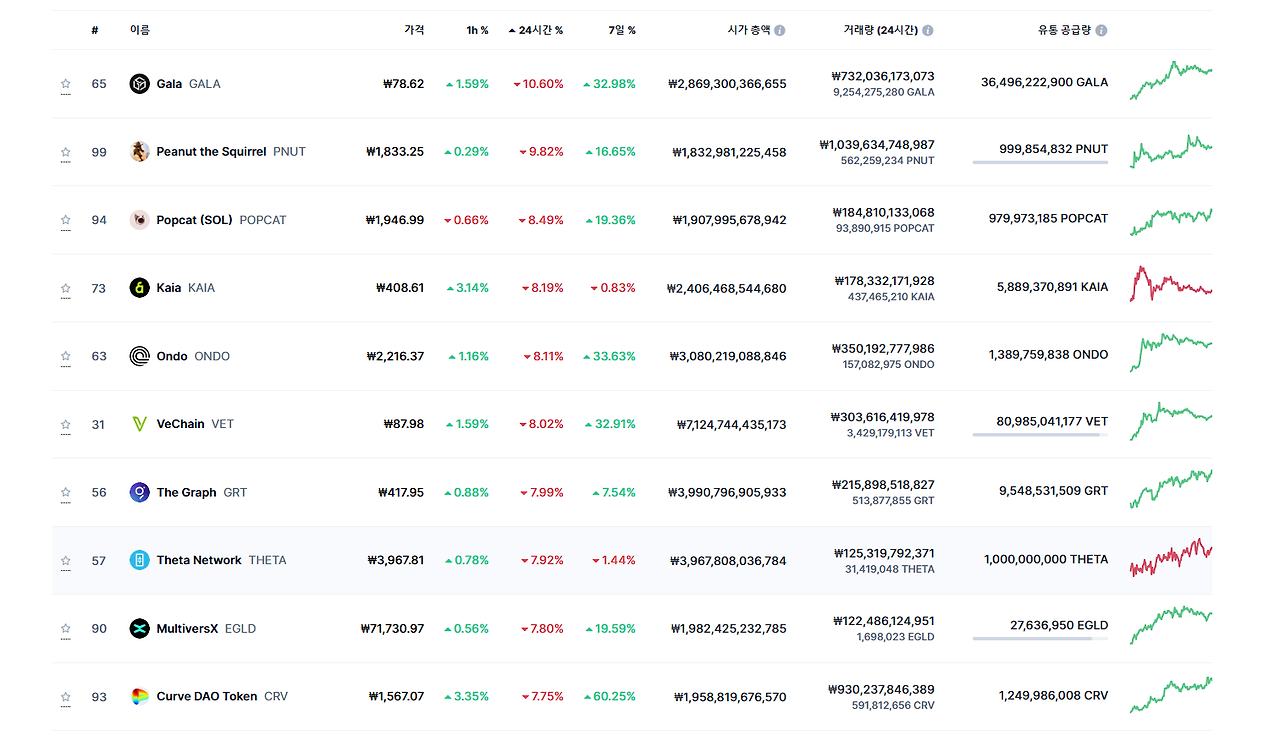Click Curve DAO Token watchlist star

65,696
